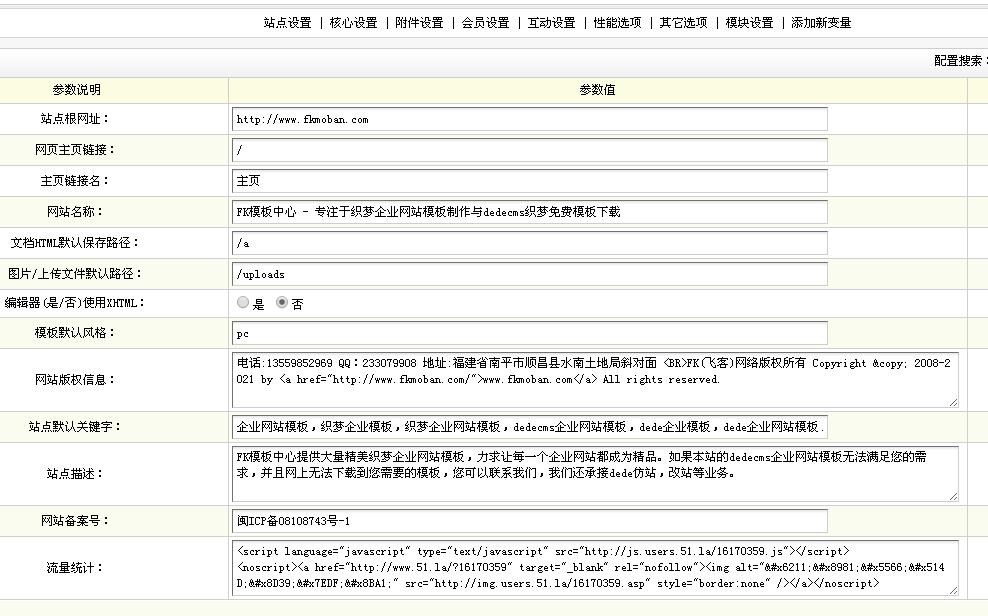Click the 流量统计 label
The width and height of the screenshot is (988, 616).
(74, 568)
